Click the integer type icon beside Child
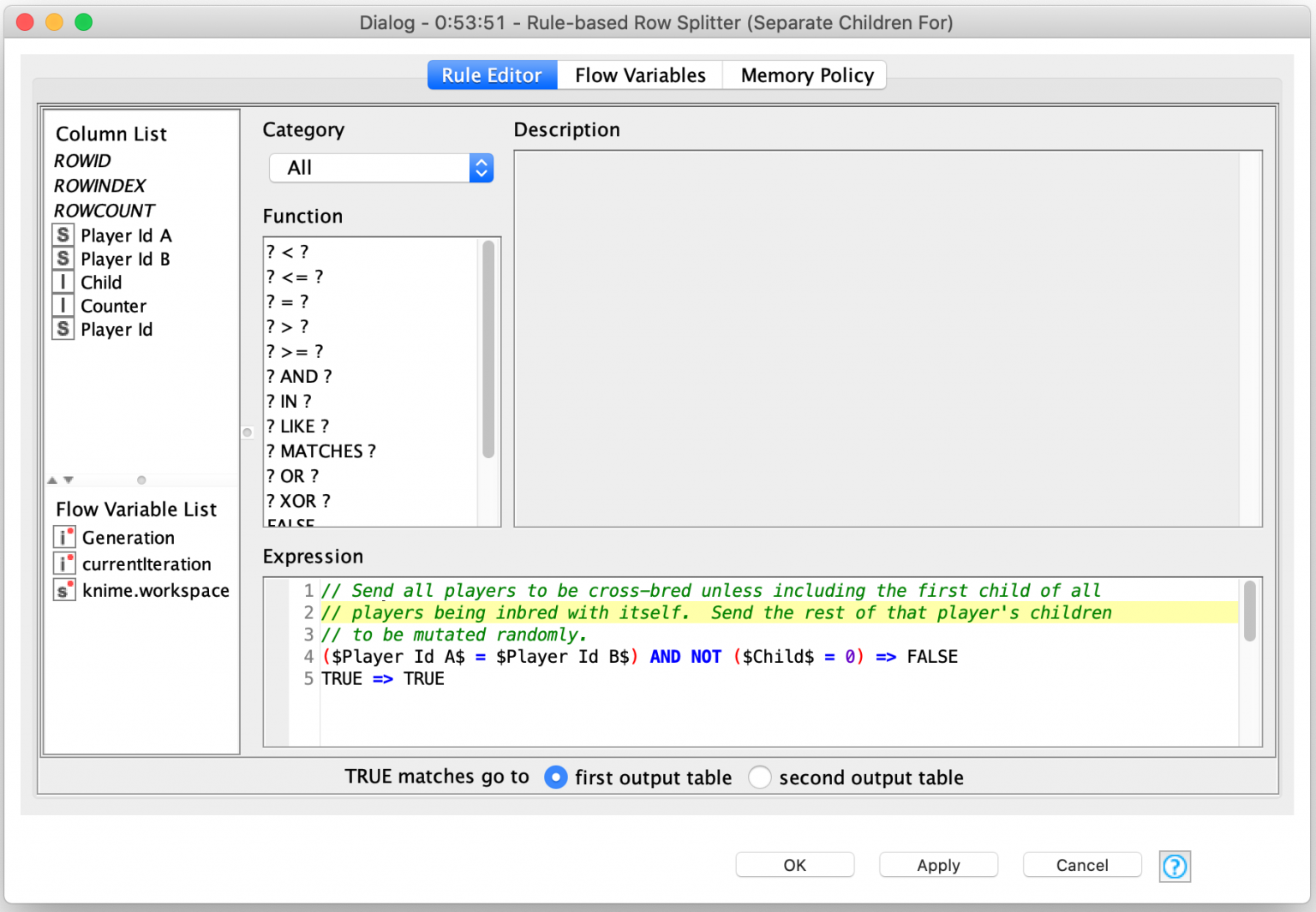 tap(63, 281)
